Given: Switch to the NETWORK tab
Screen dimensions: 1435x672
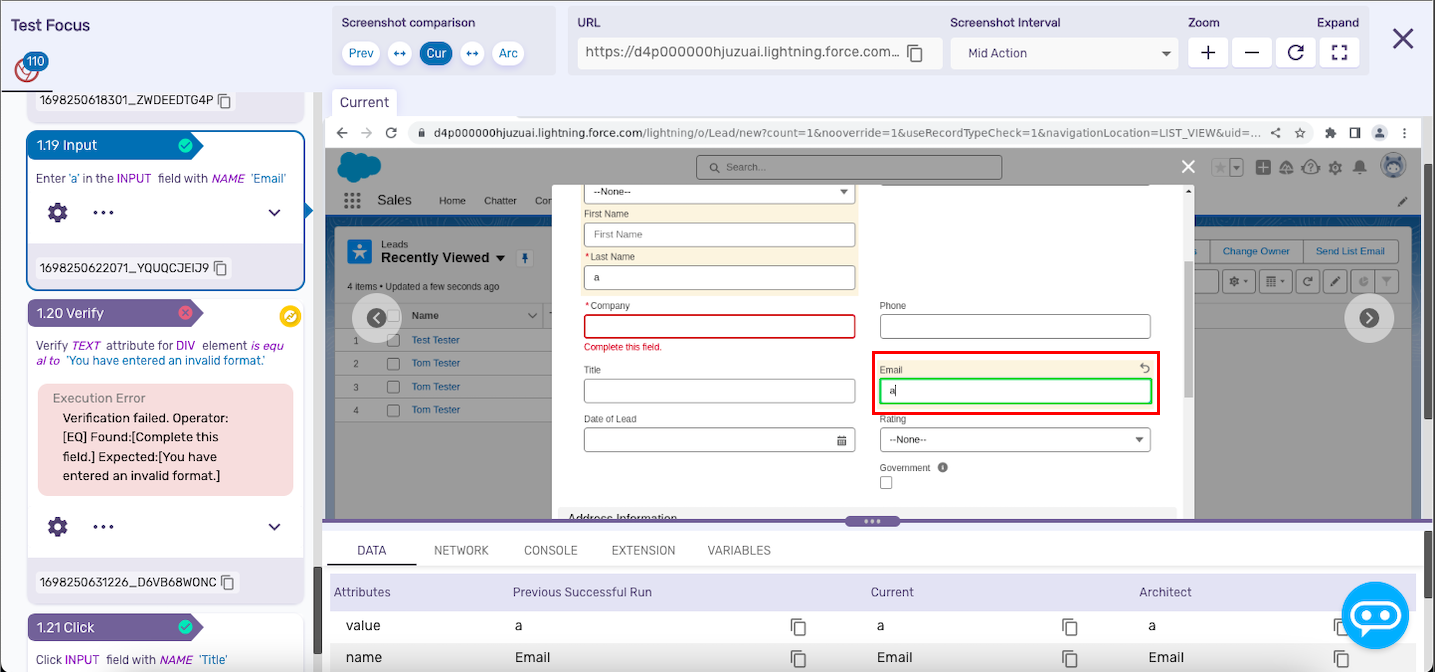Looking at the screenshot, I should [461, 550].
